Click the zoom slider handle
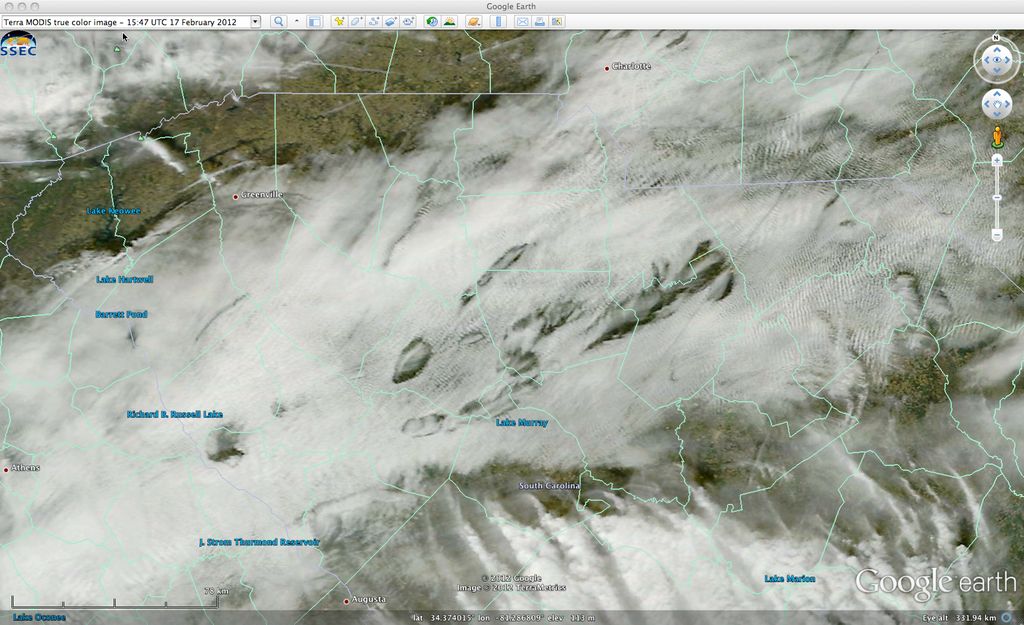 click(997, 197)
